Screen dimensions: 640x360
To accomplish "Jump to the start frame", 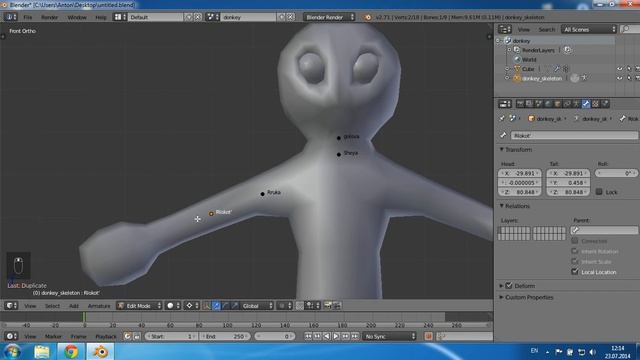I will tap(308, 336).
